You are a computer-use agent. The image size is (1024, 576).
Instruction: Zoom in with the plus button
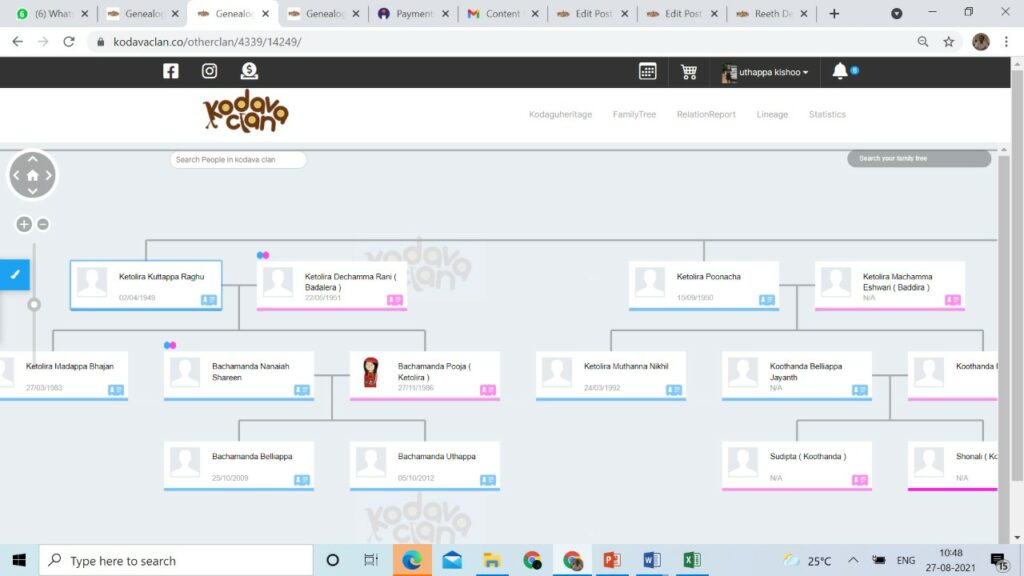24,224
